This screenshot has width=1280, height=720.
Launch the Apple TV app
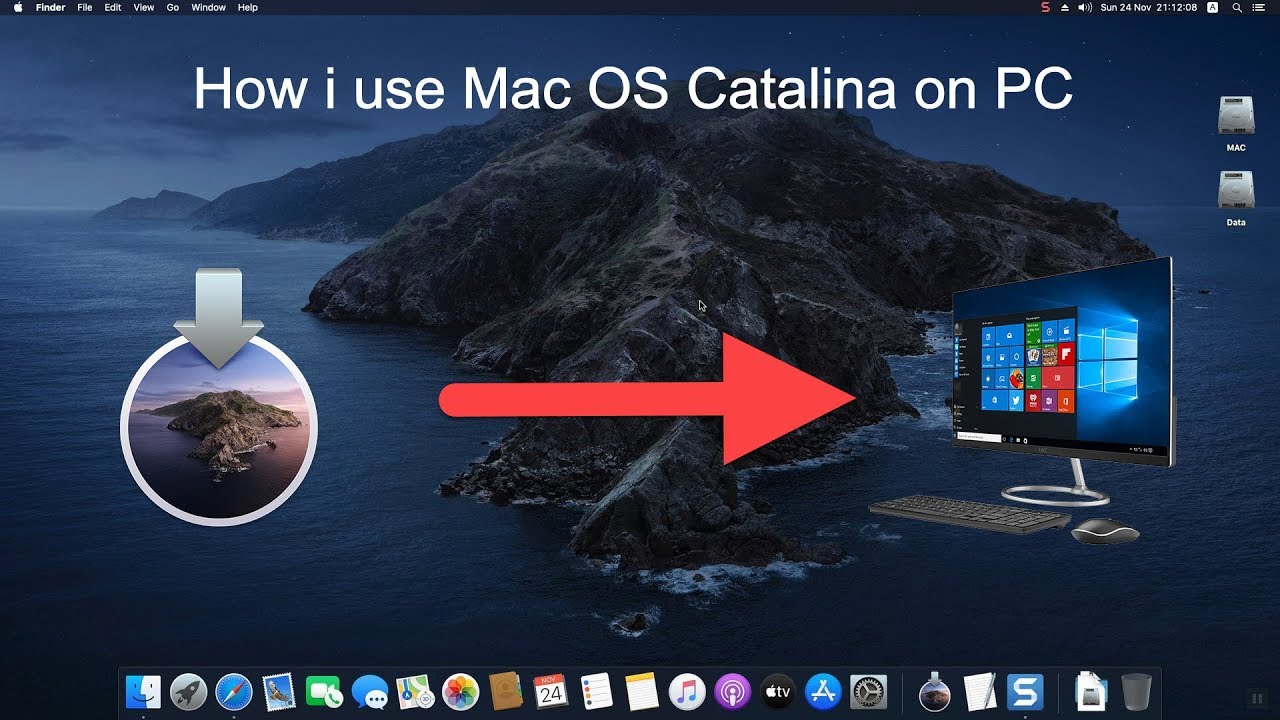778,691
